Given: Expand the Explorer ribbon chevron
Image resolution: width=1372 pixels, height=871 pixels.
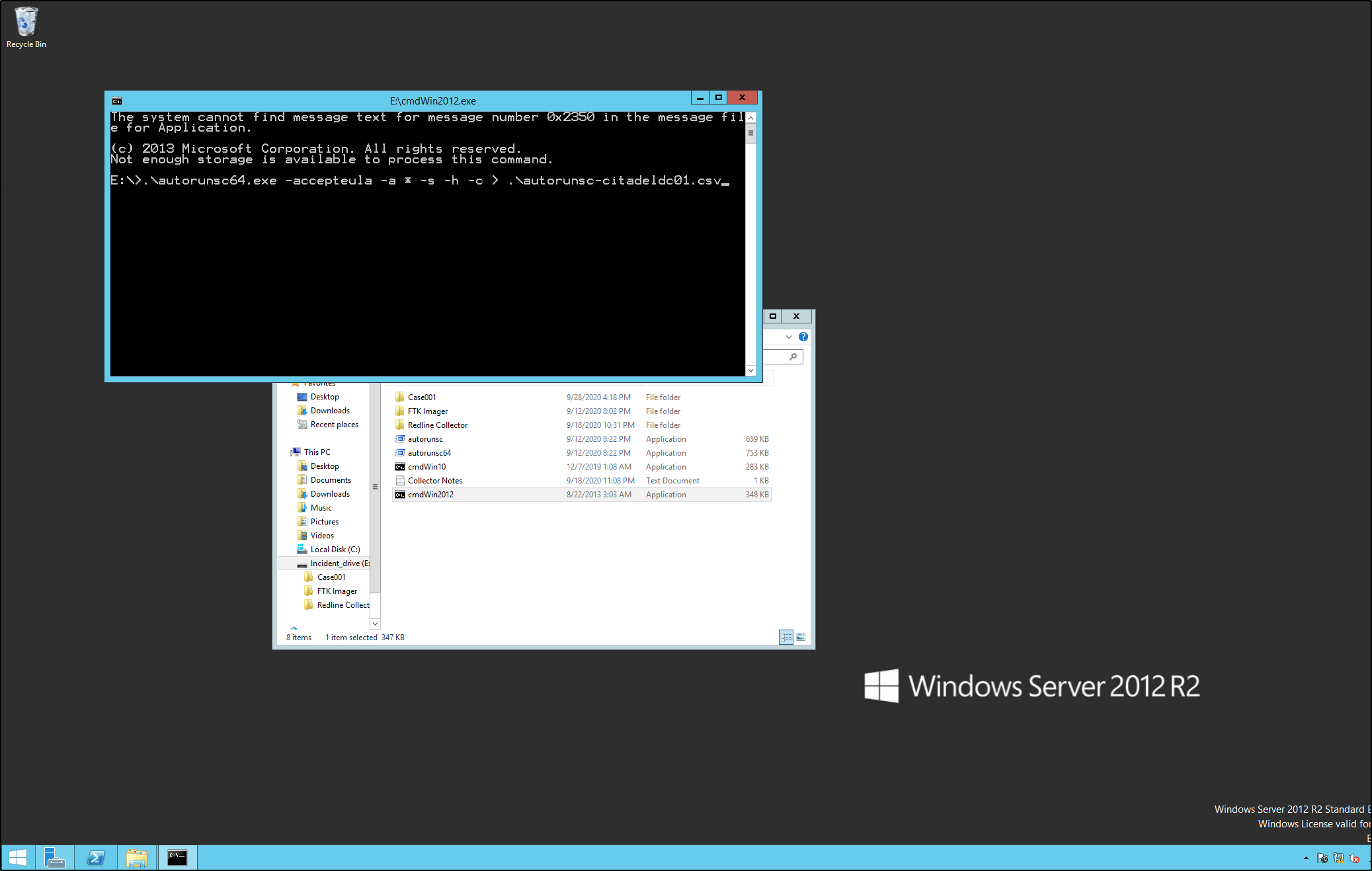Looking at the screenshot, I should tap(789, 337).
